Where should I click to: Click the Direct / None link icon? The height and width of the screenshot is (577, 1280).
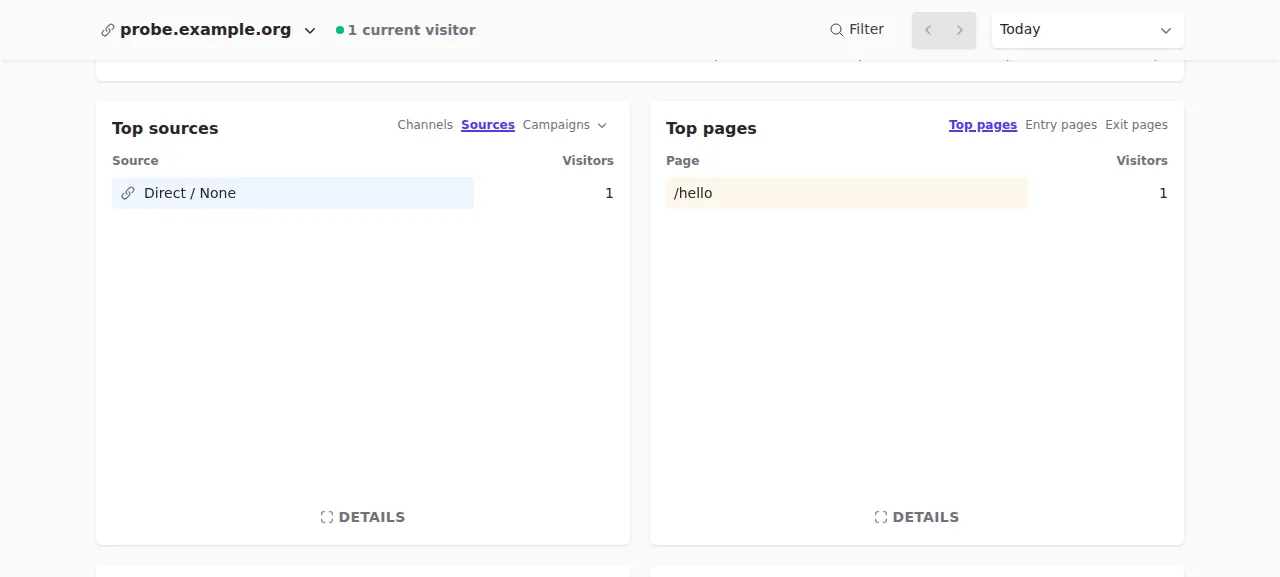click(128, 193)
